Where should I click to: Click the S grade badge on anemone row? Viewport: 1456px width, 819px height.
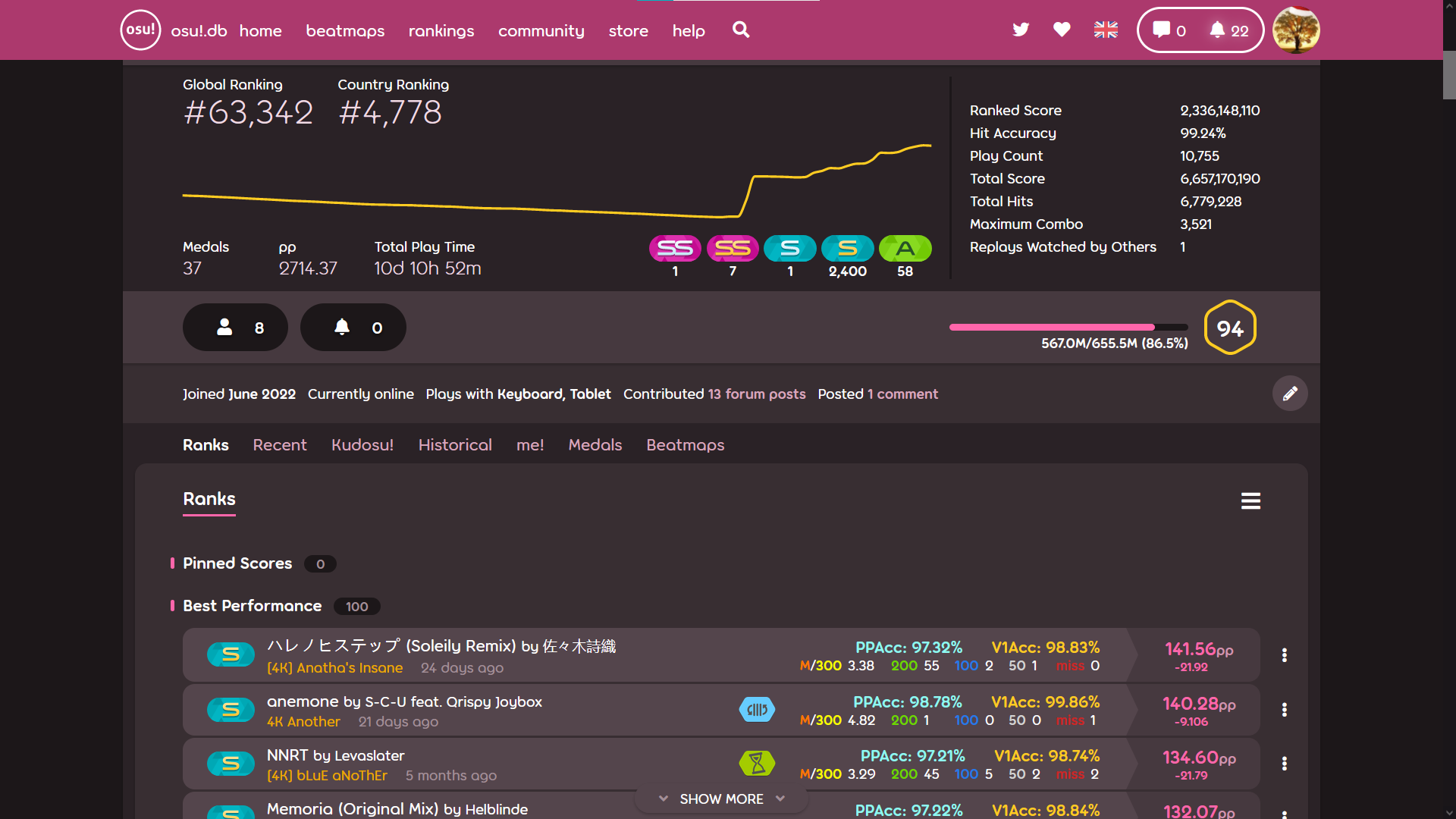(x=231, y=710)
